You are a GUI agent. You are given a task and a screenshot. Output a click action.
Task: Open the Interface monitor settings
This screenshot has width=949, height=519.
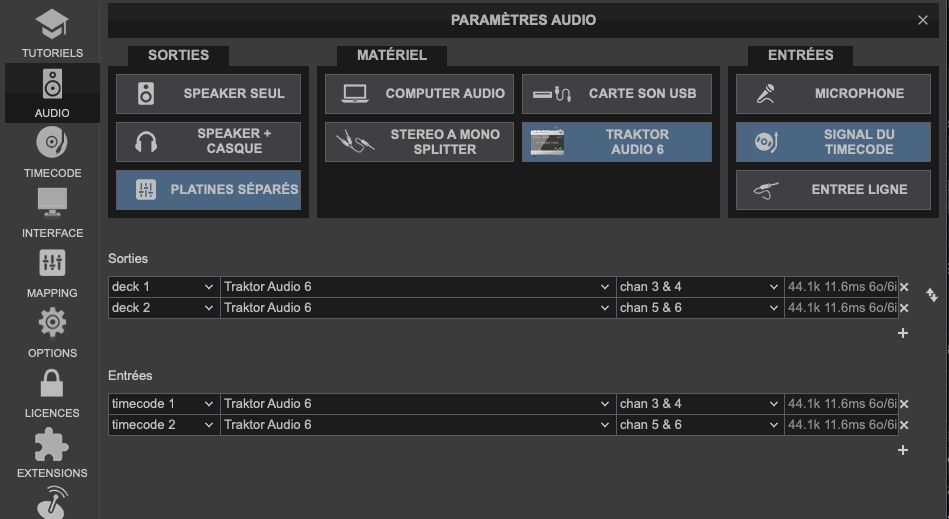point(52,212)
